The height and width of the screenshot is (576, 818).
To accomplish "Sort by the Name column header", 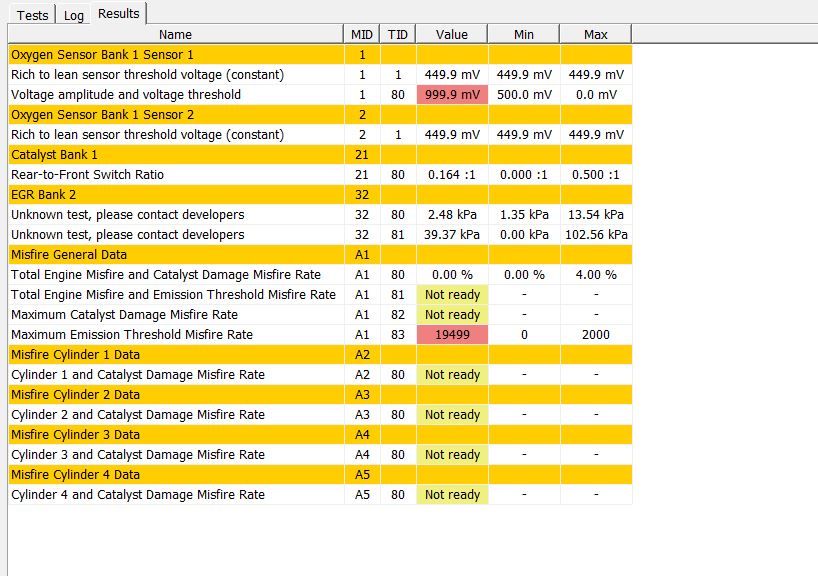I will pos(175,34).
